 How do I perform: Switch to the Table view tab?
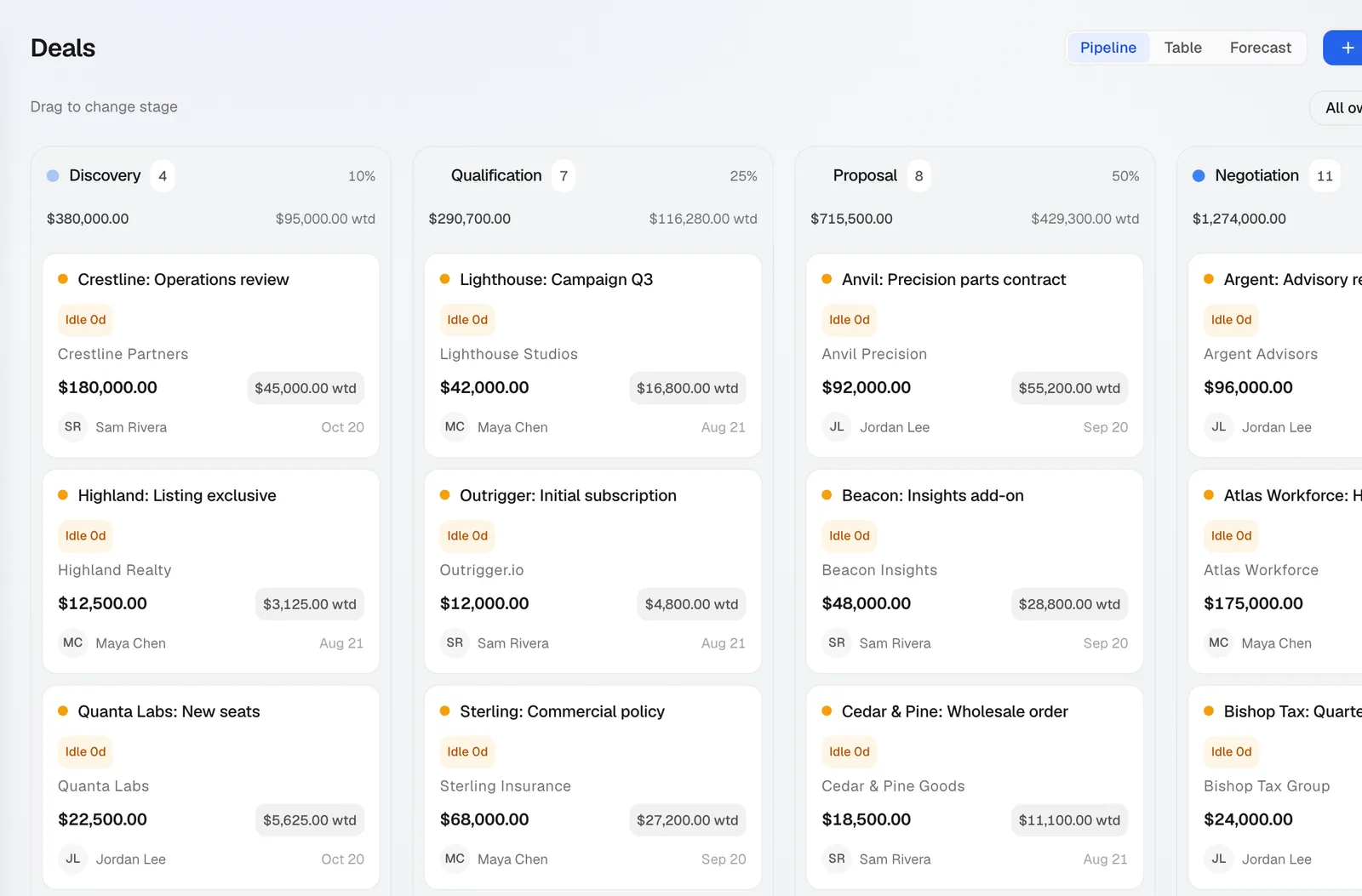tap(1182, 48)
